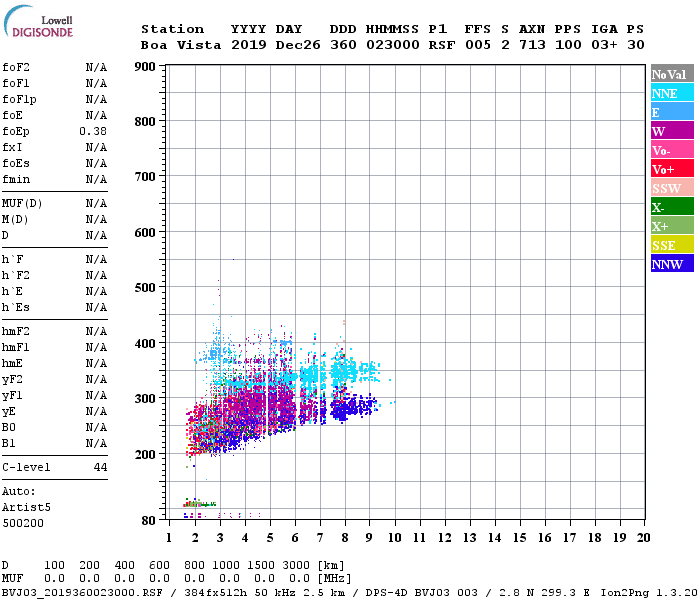Click the 500200 version text
Viewport: 700px width, 600px height.
tap(23, 523)
